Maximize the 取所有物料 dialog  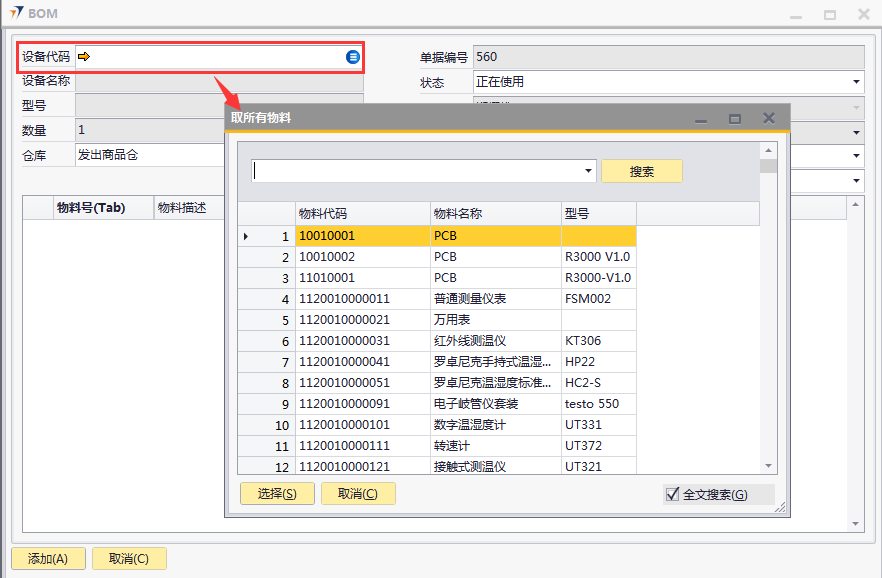(x=735, y=119)
